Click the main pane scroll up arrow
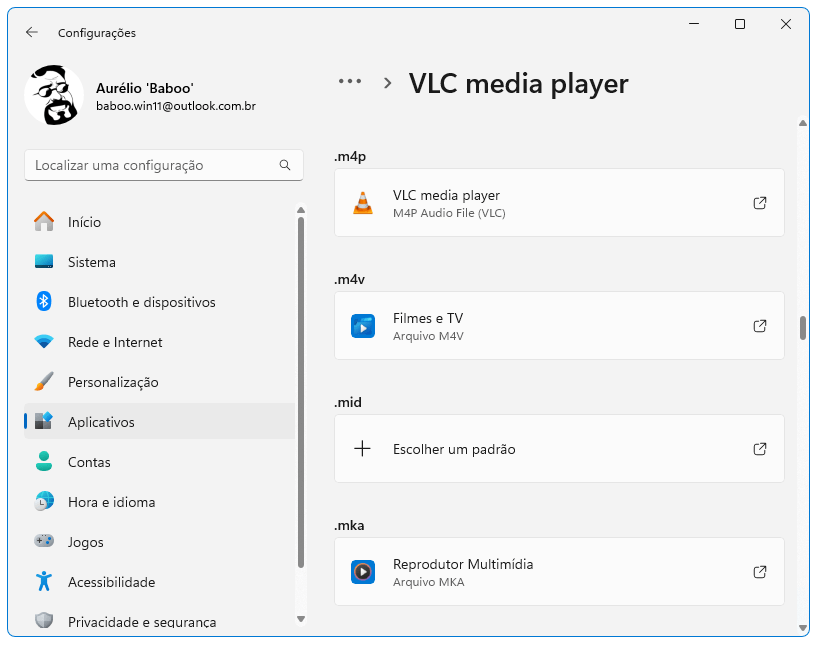The height and width of the screenshot is (647, 821). pos(803,123)
